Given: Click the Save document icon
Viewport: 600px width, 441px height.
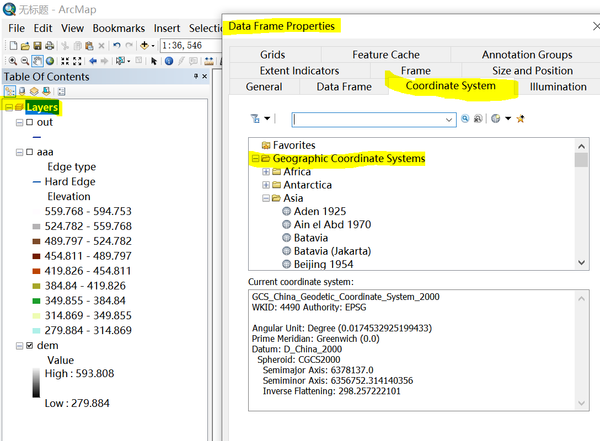Looking at the screenshot, I should (x=36, y=45).
